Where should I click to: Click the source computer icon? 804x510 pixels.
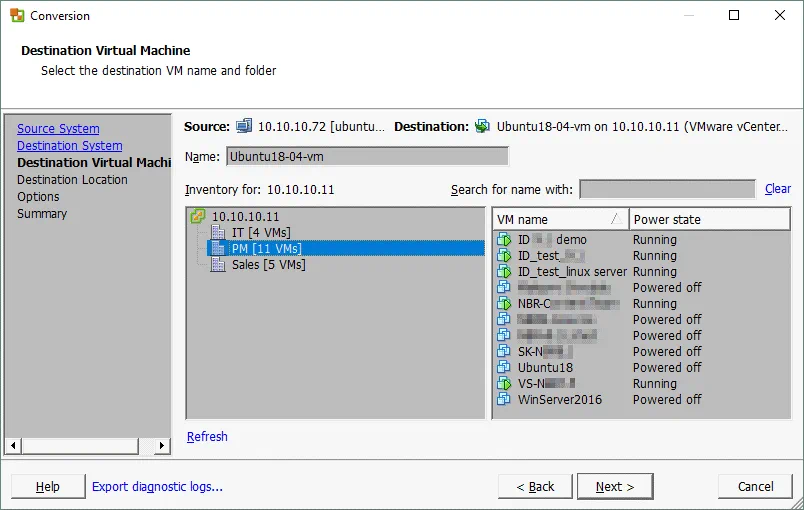pos(244,127)
